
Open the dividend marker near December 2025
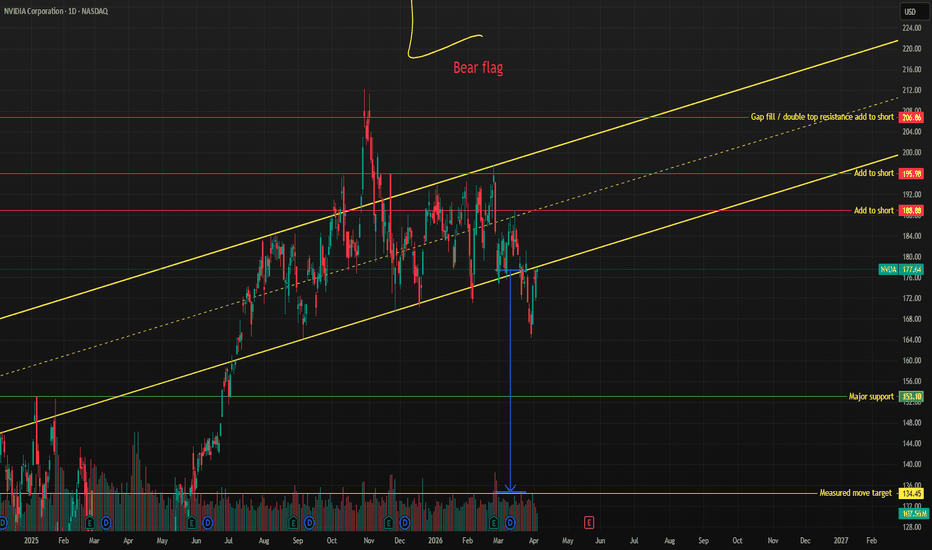[405, 523]
